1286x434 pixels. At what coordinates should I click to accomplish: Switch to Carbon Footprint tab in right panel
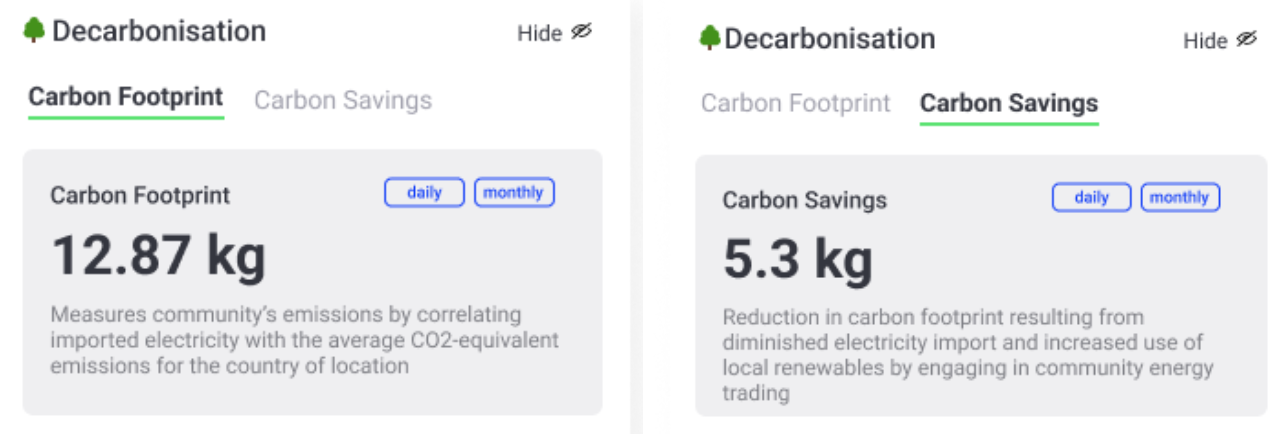pyautogui.click(x=796, y=103)
